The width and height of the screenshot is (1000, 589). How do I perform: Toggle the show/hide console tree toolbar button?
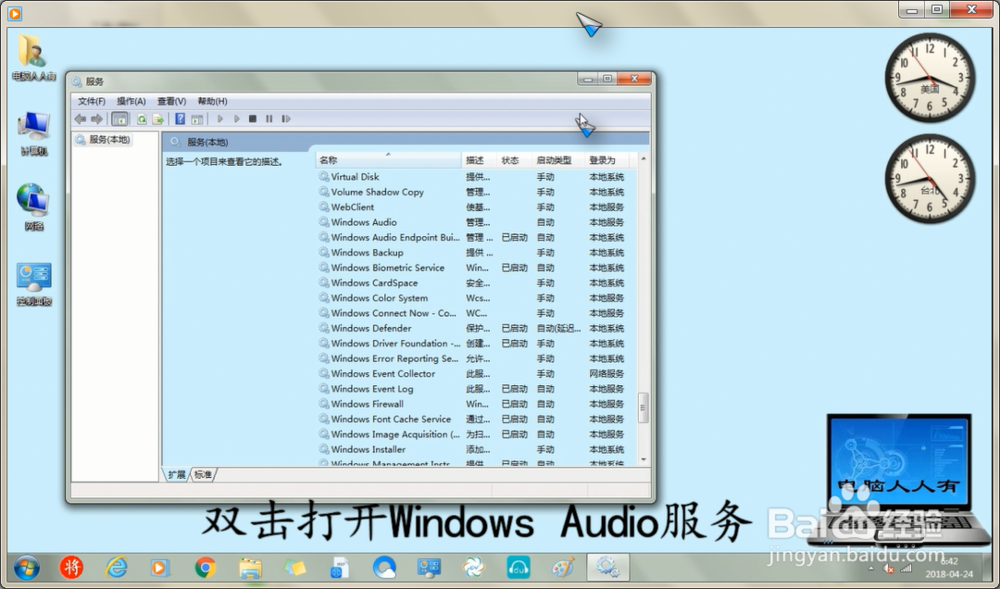[119, 119]
